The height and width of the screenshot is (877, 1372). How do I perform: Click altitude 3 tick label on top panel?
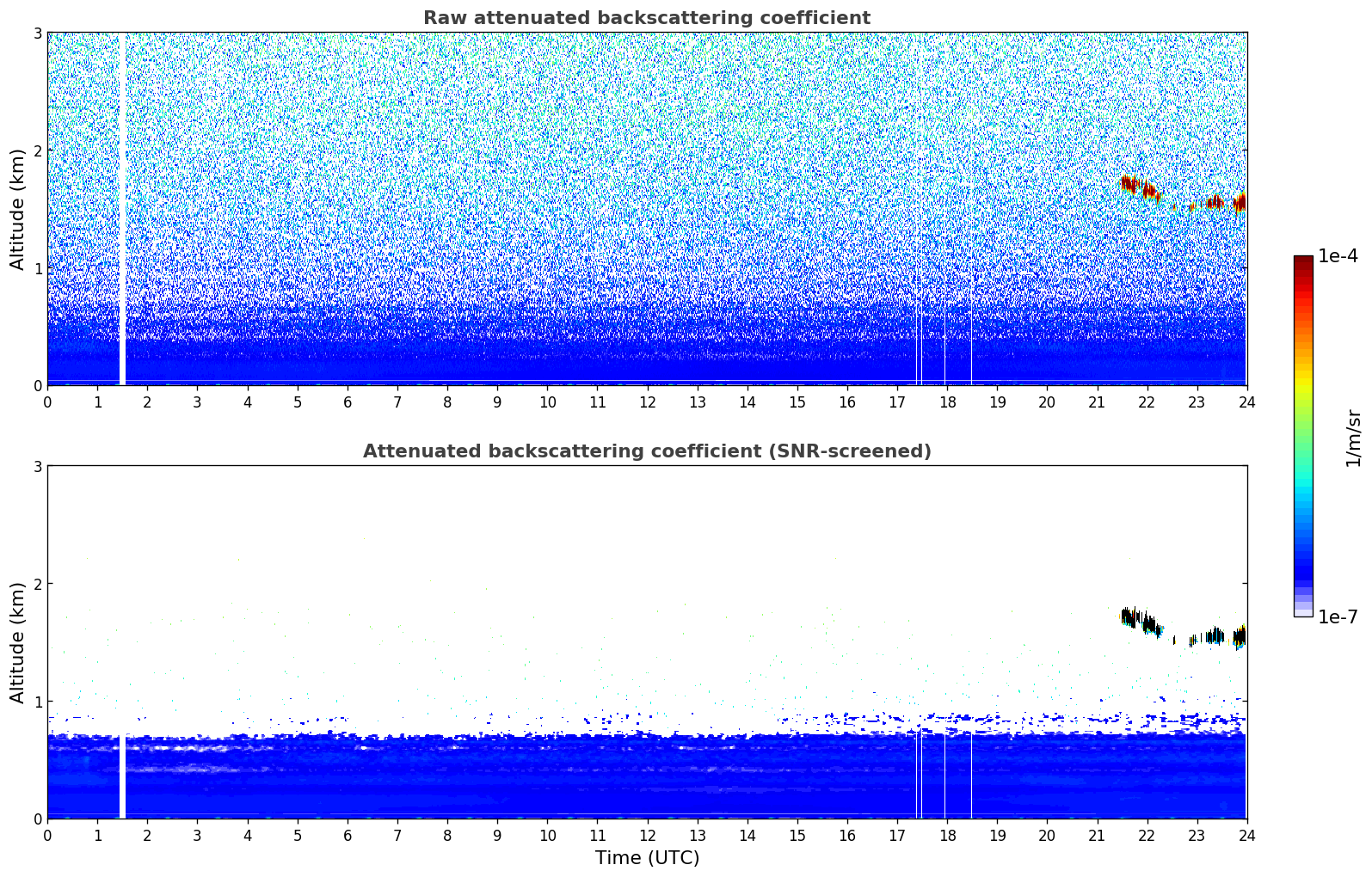click(x=37, y=33)
